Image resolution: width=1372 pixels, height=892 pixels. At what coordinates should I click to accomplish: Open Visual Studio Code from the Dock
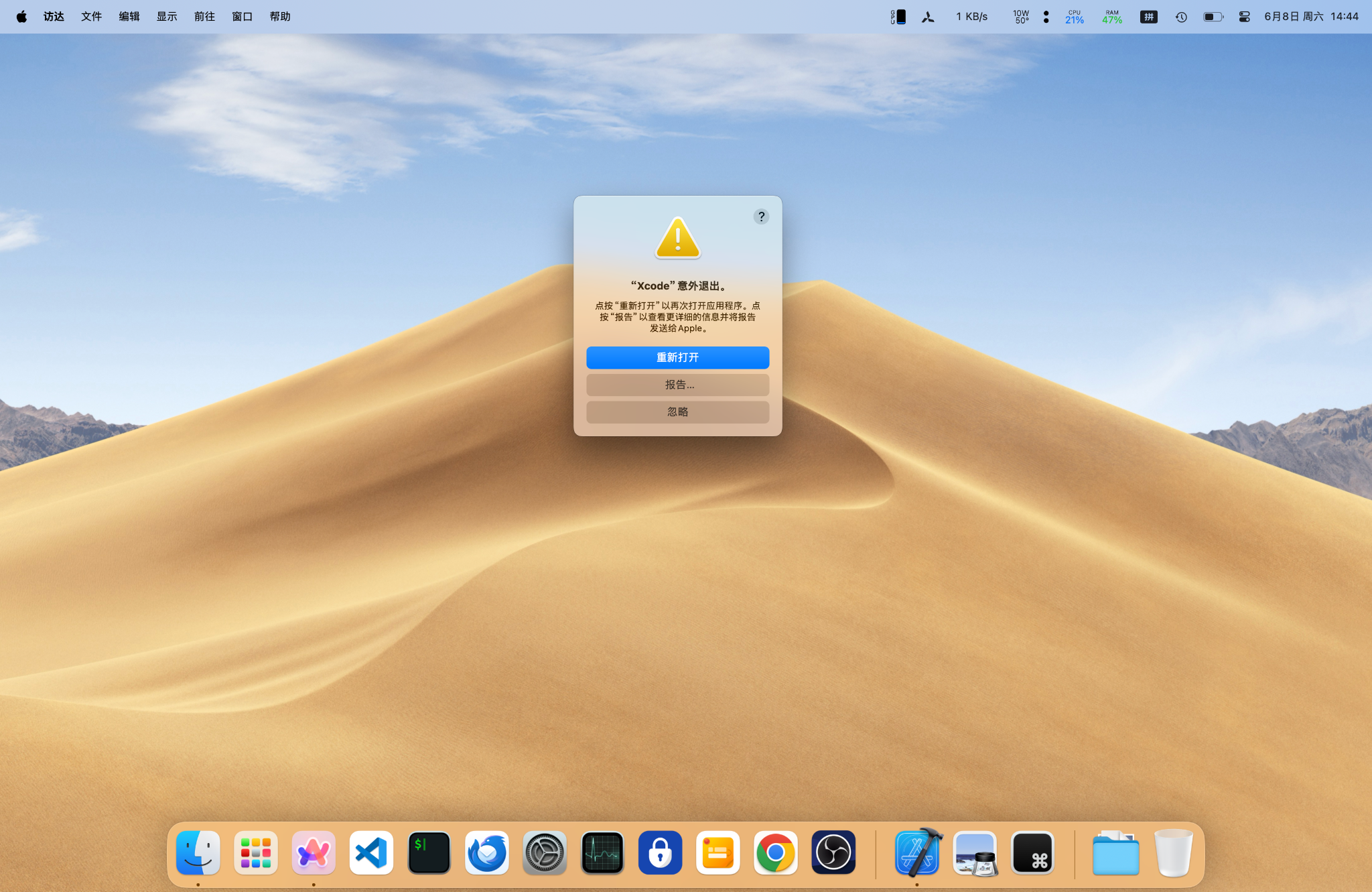coord(371,852)
